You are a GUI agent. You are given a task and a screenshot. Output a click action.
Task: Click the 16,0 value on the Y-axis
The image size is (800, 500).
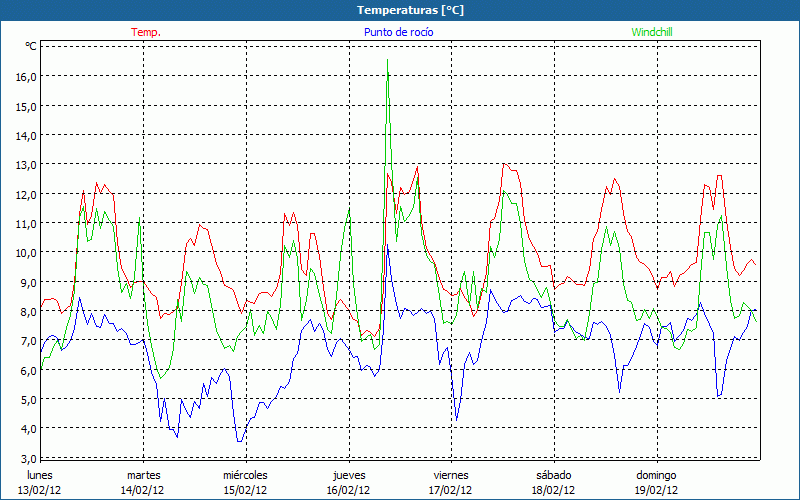click(x=26, y=76)
